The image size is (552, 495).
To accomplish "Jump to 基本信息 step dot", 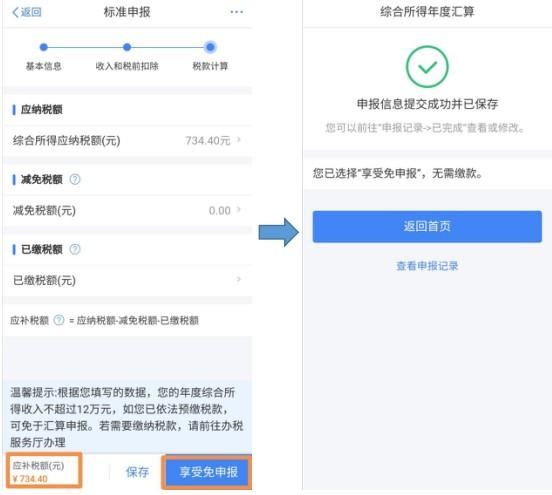I will pos(44,47).
